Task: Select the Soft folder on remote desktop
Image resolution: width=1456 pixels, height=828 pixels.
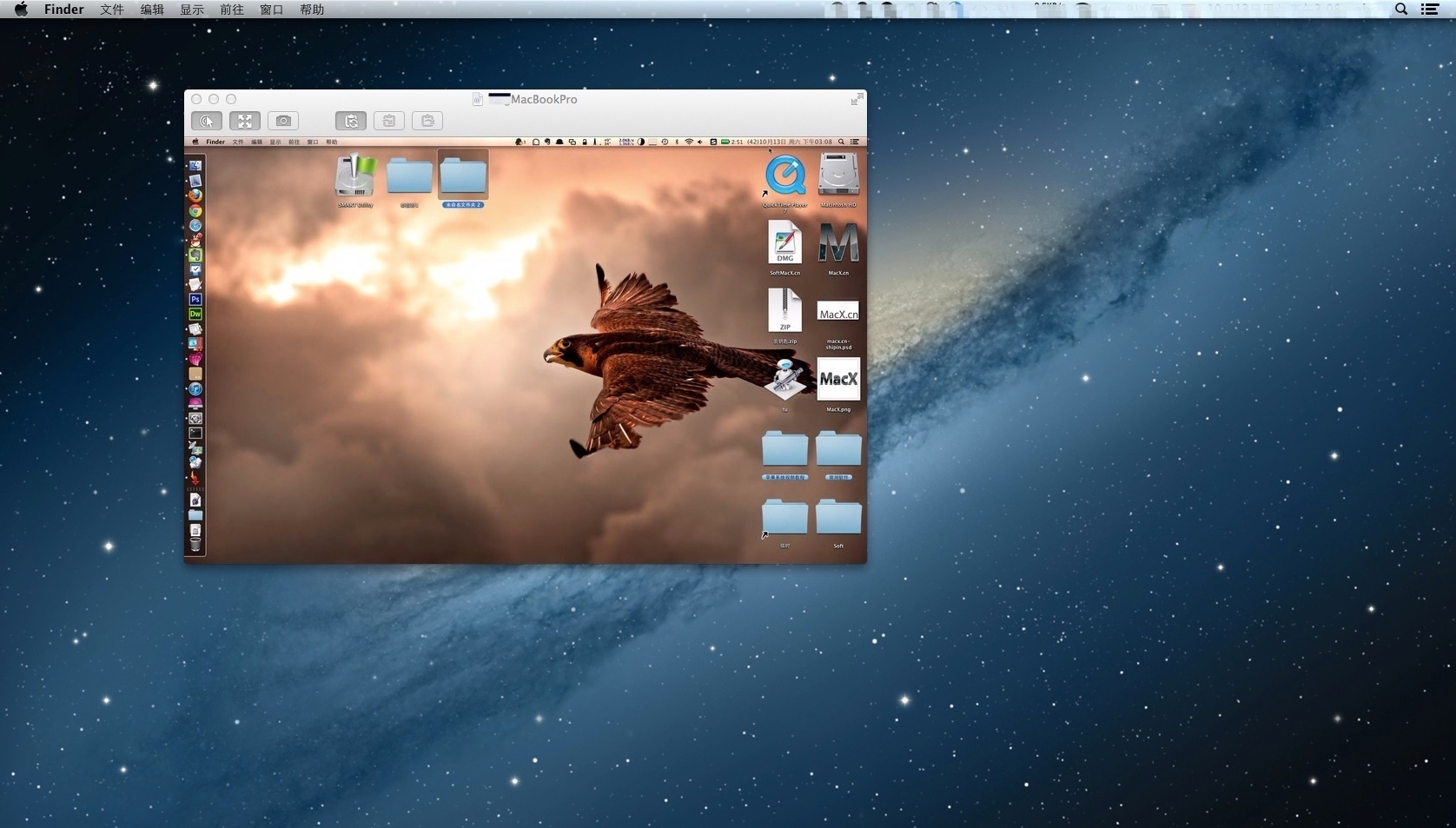Action: [838, 518]
